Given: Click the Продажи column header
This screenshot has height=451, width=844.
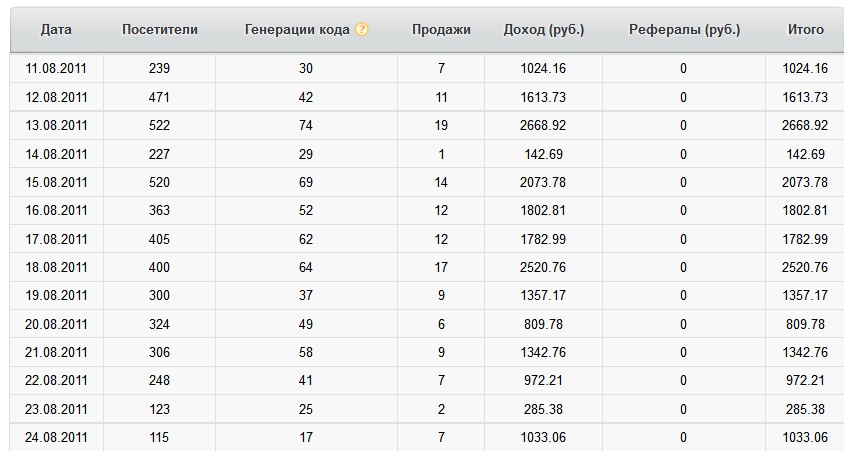Looking at the screenshot, I should coord(441,30).
